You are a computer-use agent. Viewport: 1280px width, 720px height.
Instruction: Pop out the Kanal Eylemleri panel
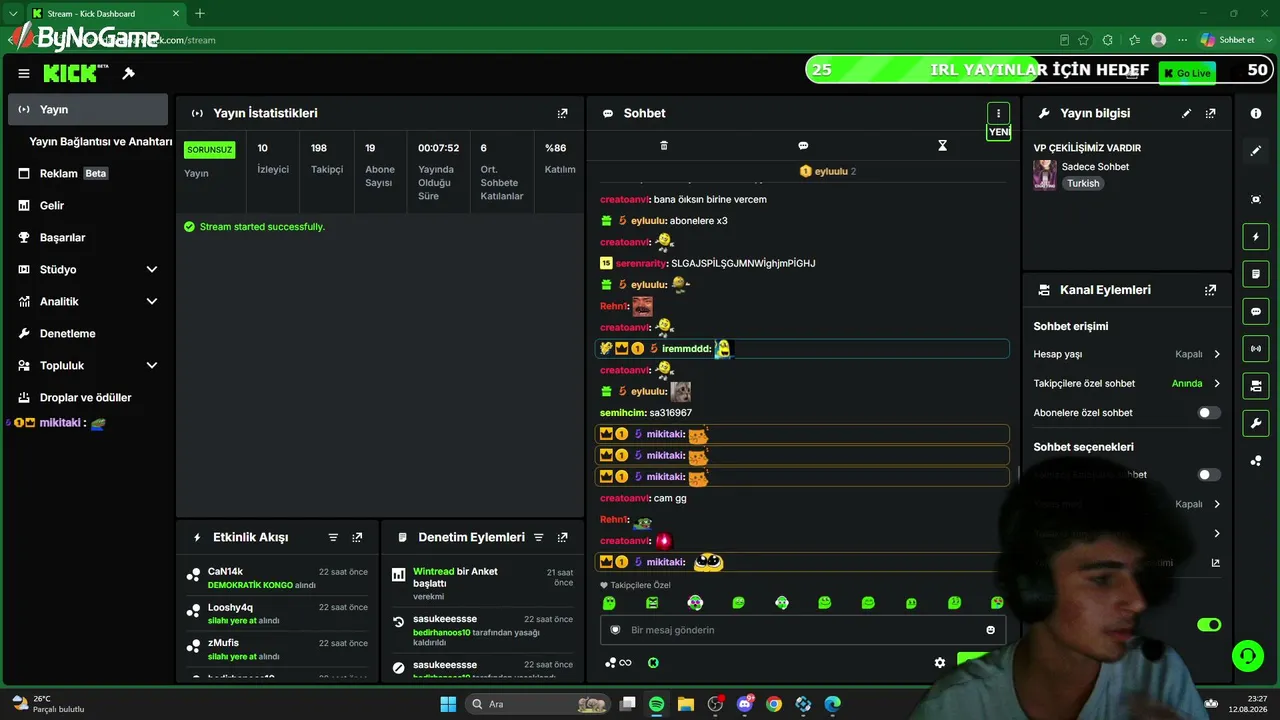pyautogui.click(x=1211, y=290)
